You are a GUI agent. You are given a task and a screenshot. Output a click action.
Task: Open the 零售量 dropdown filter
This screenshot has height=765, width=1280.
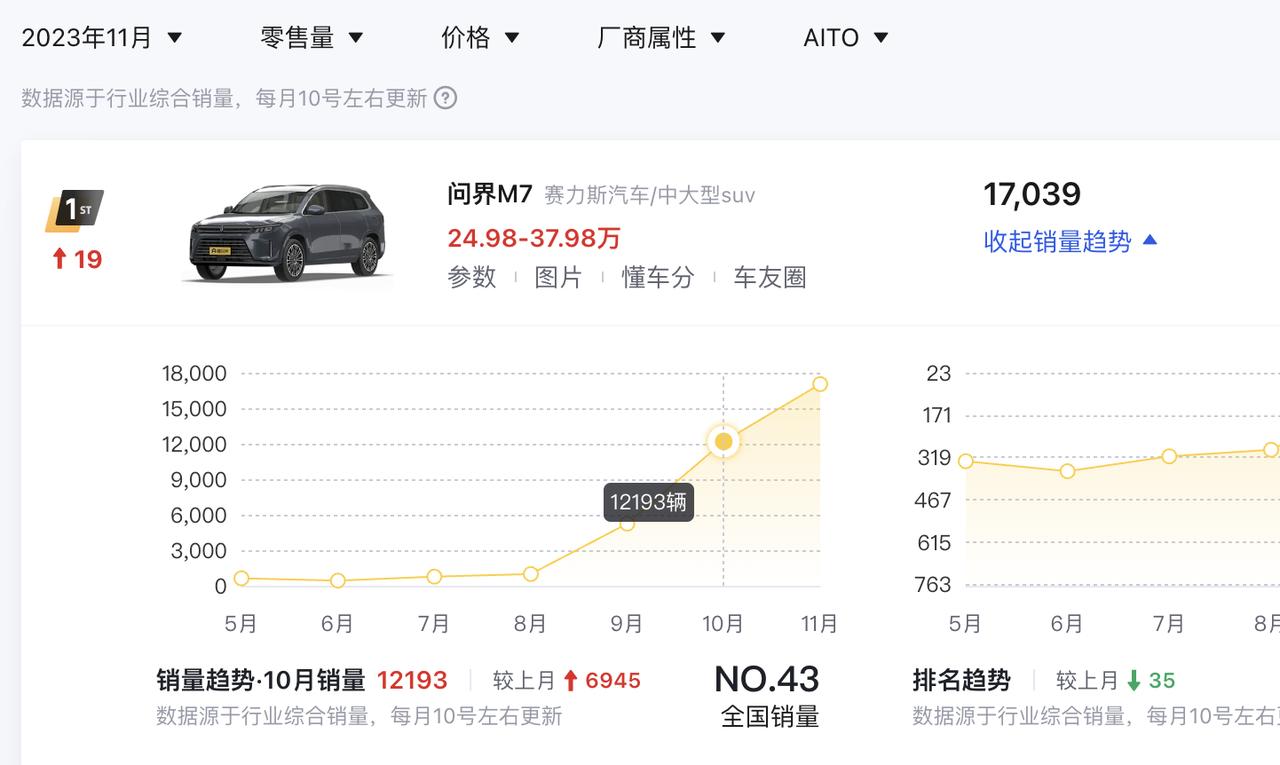tap(311, 38)
